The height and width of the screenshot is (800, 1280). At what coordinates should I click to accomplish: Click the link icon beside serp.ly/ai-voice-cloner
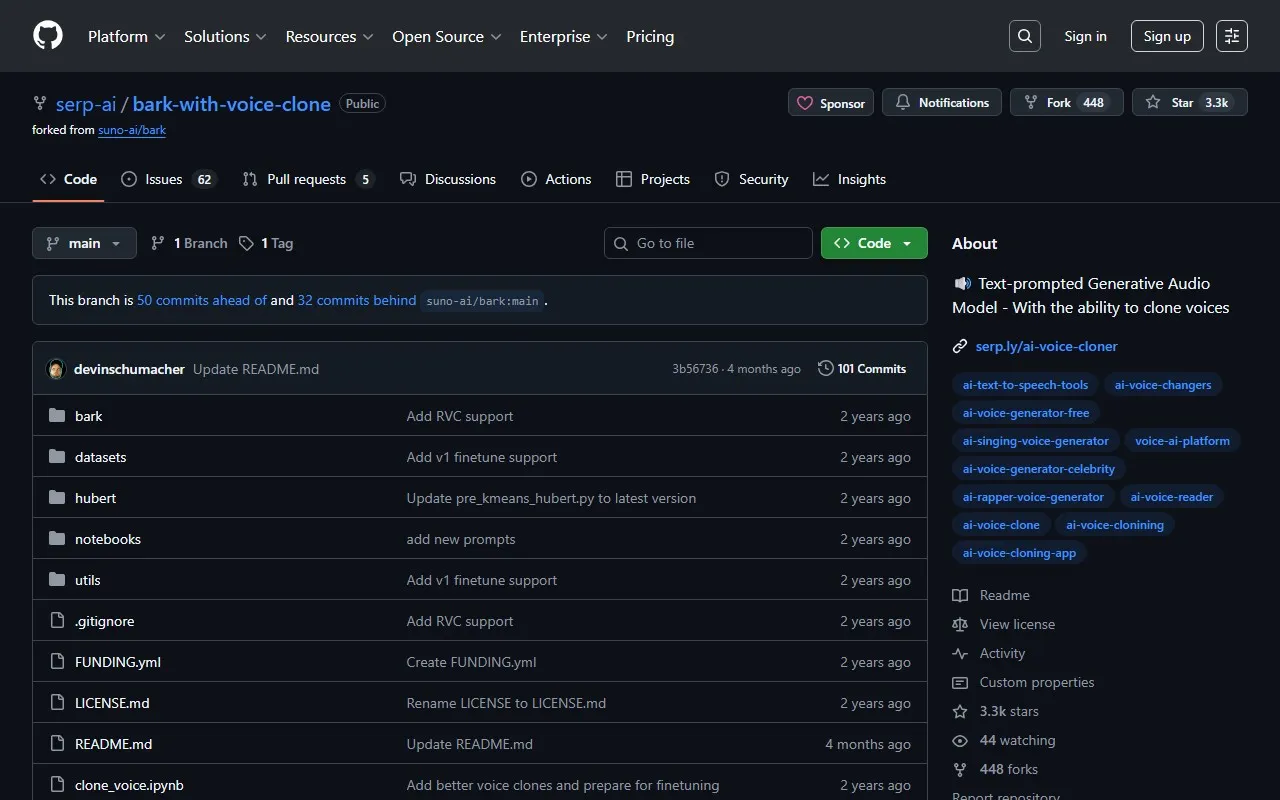coord(960,346)
